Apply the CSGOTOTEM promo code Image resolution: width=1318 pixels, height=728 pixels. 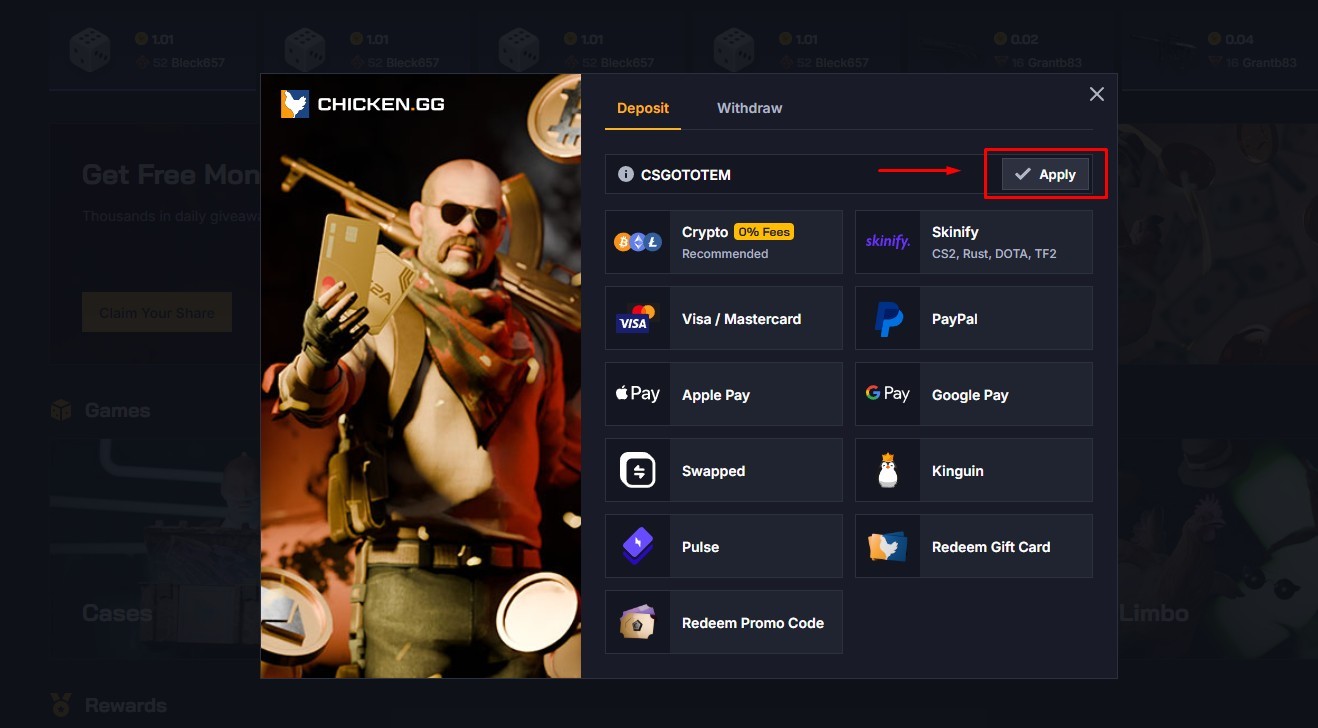click(x=1045, y=174)
